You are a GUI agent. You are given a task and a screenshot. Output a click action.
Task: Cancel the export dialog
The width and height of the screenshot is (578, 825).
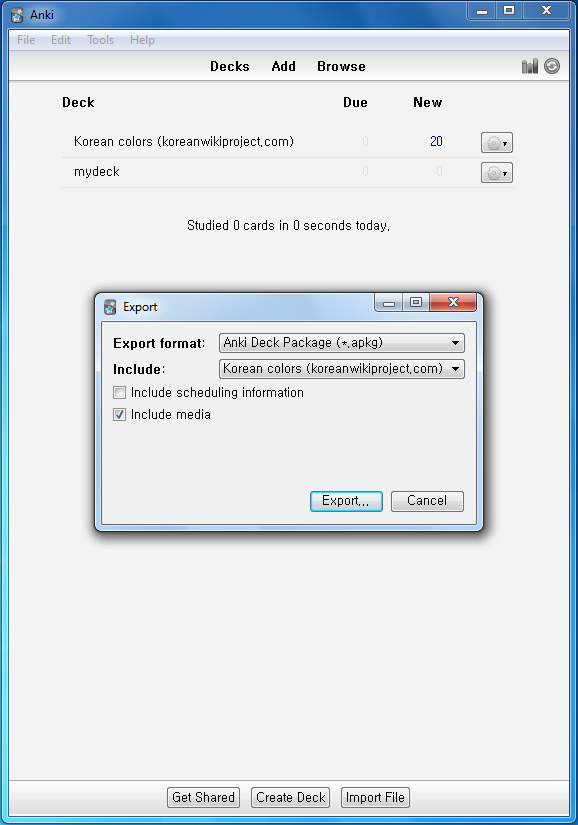tap(427, 501)
